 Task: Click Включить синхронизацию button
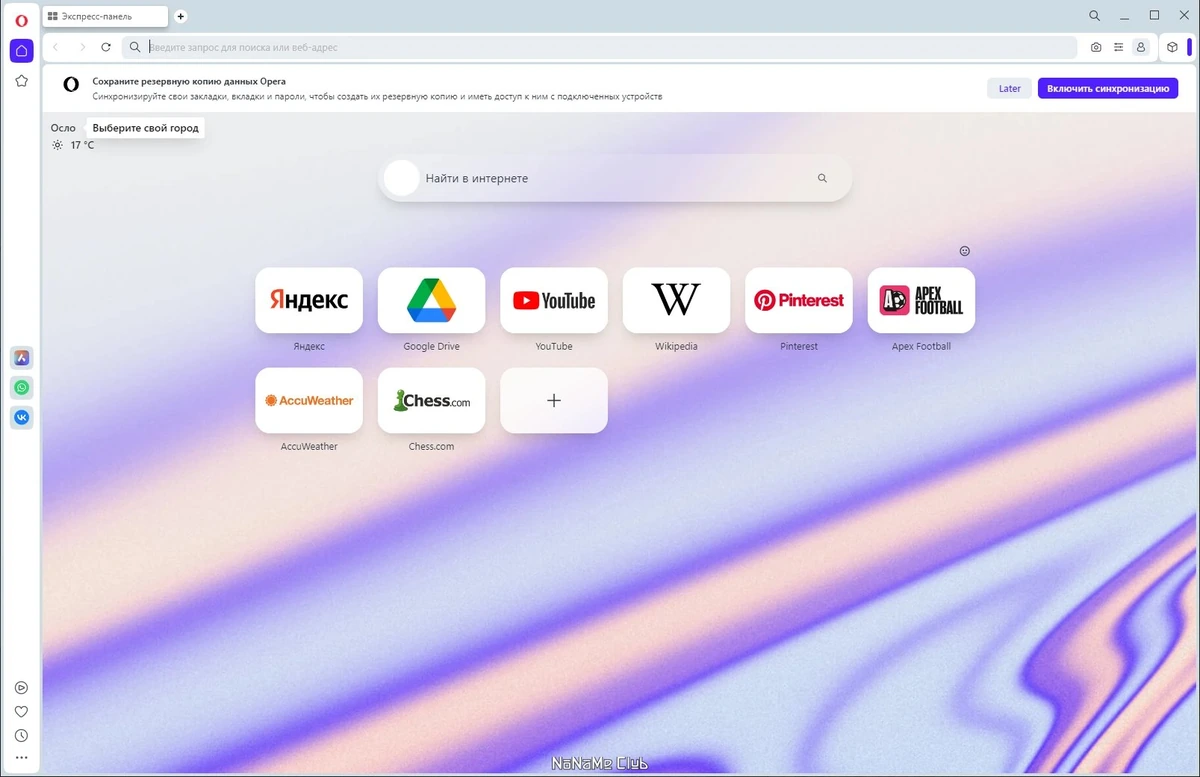[1108, 89]
